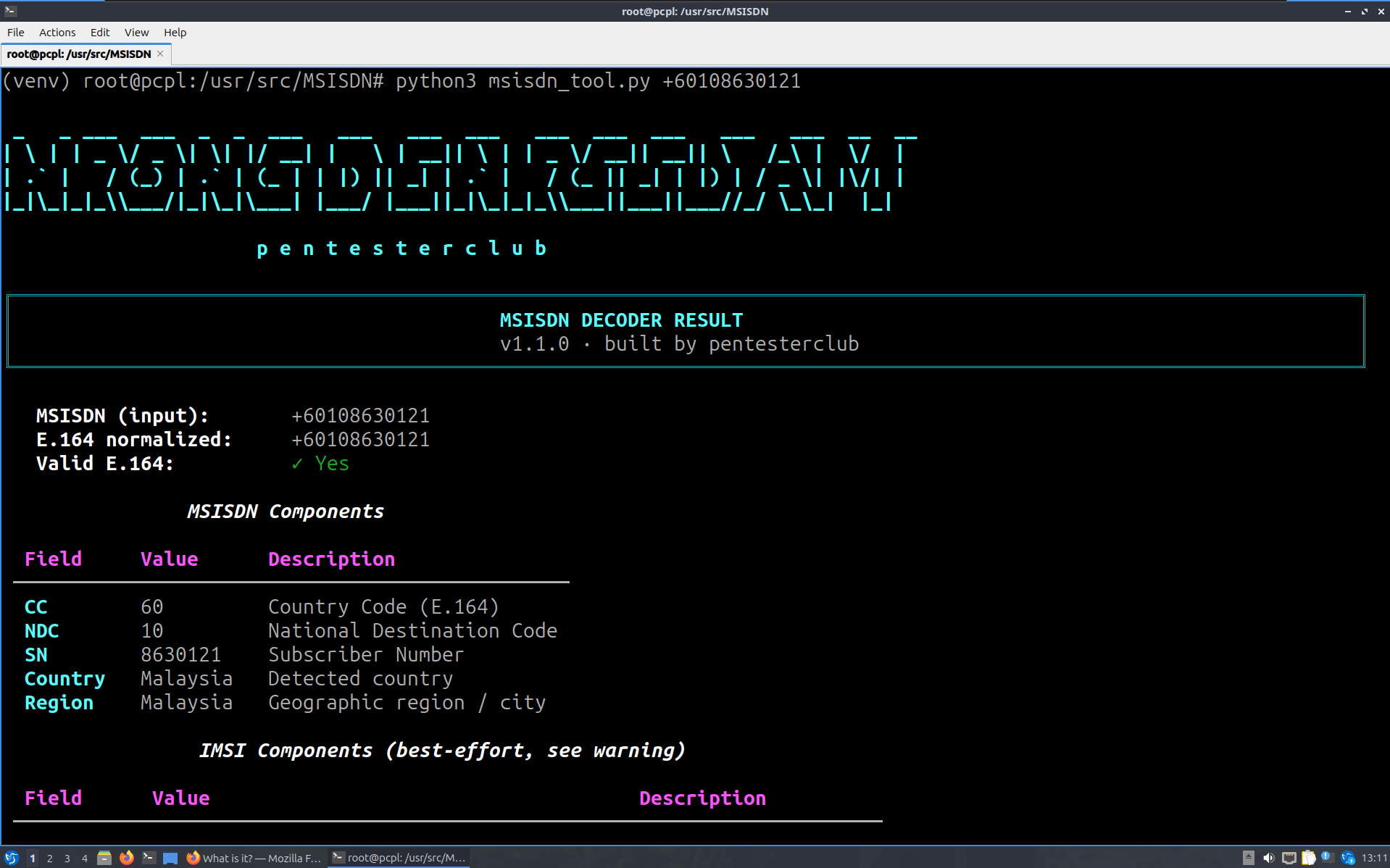Click the IMSI Components table title
The image size is (1390, 868).
tap(442, 751)
